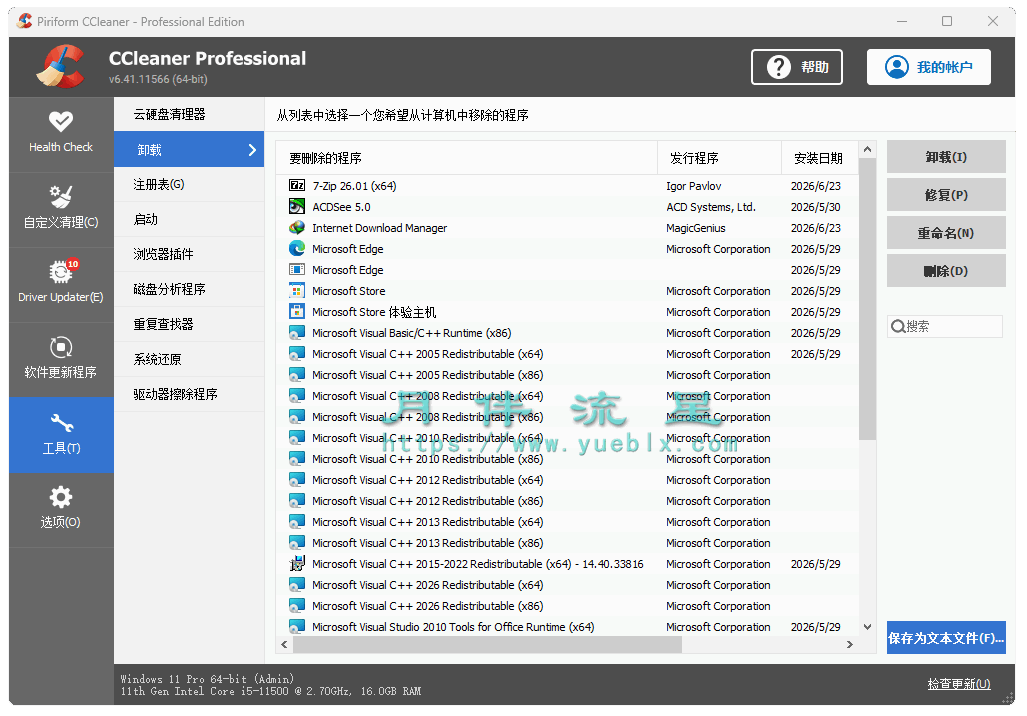Viewport: 1027px width, 716px height.
Task: Sort by 发行程序 publisher column
Action: tap(719, 158)
